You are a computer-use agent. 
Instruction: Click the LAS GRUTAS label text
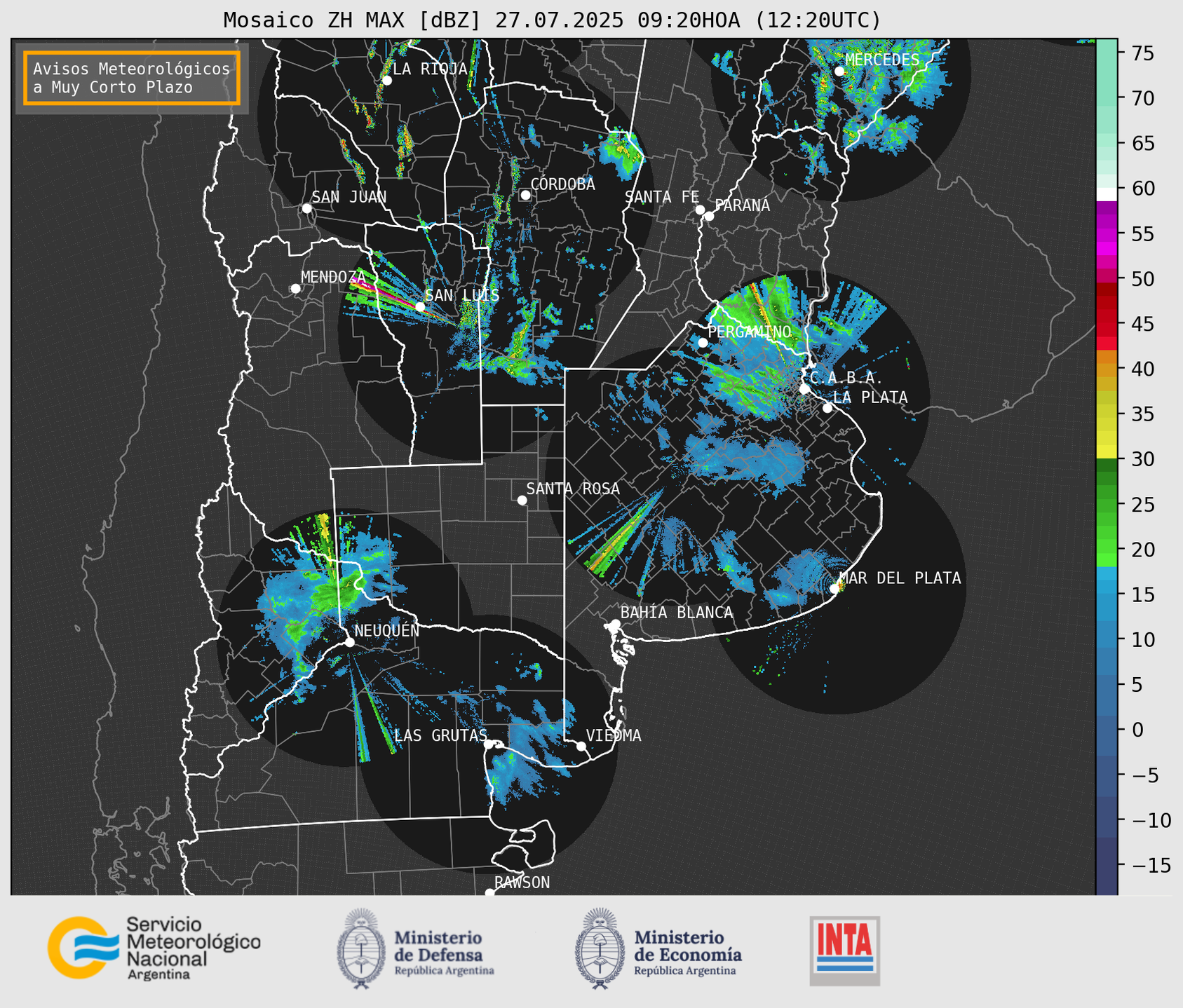[440, 735]
